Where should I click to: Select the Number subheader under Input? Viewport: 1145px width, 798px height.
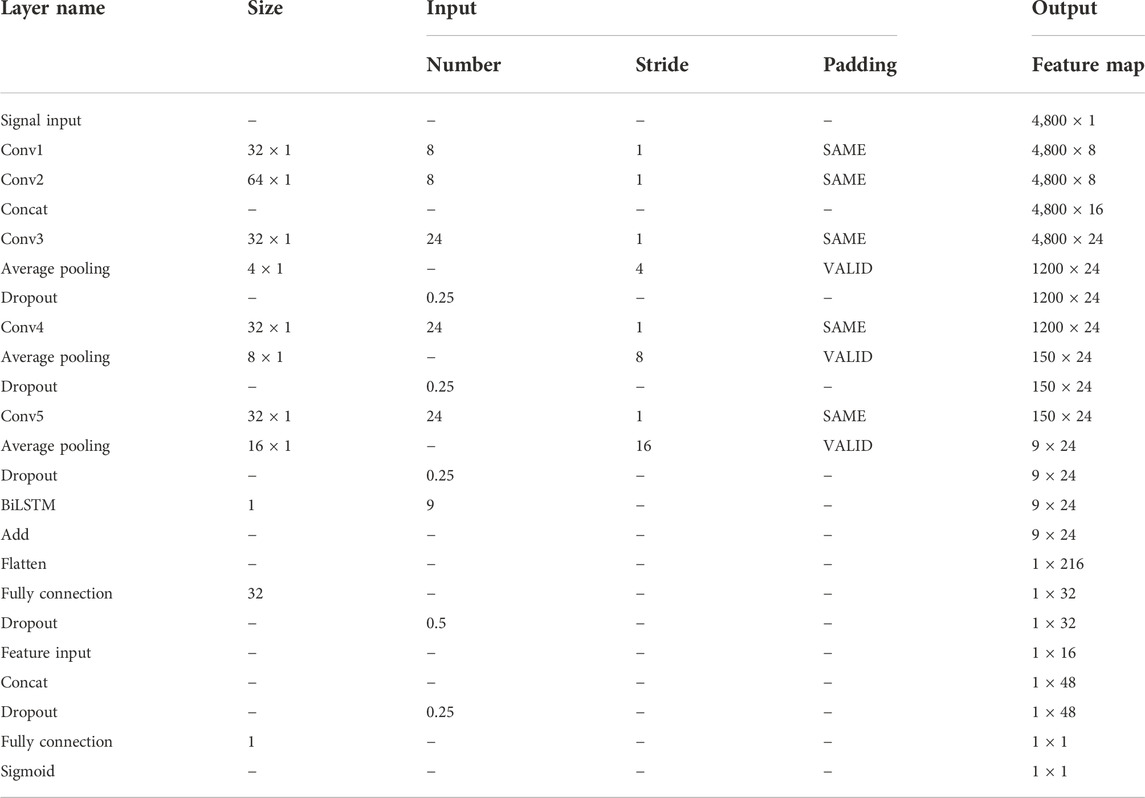click(463, 65)
